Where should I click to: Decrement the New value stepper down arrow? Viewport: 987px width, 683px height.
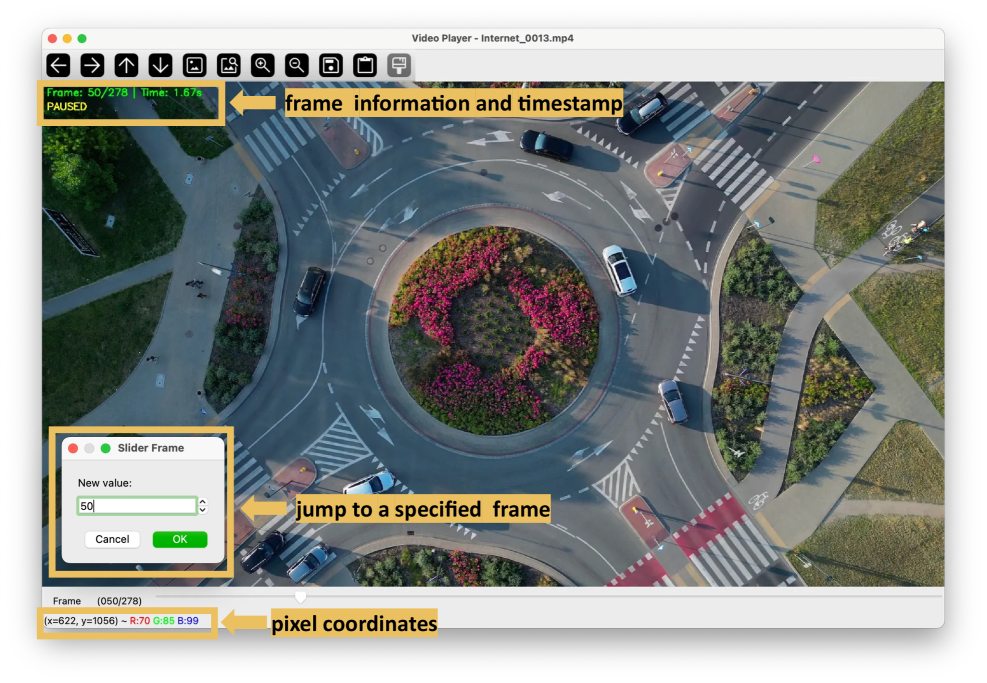point(203,511)
